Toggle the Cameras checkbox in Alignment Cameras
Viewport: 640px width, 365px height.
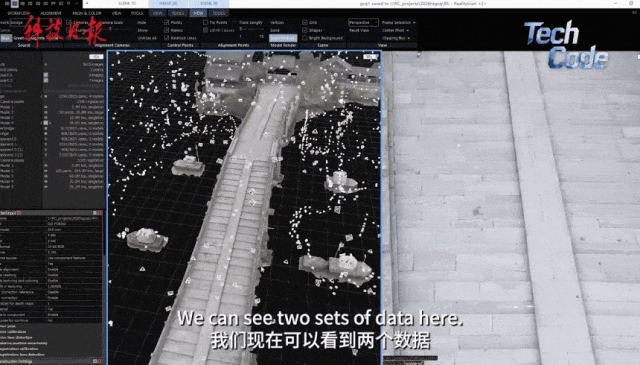pos(69,22)
